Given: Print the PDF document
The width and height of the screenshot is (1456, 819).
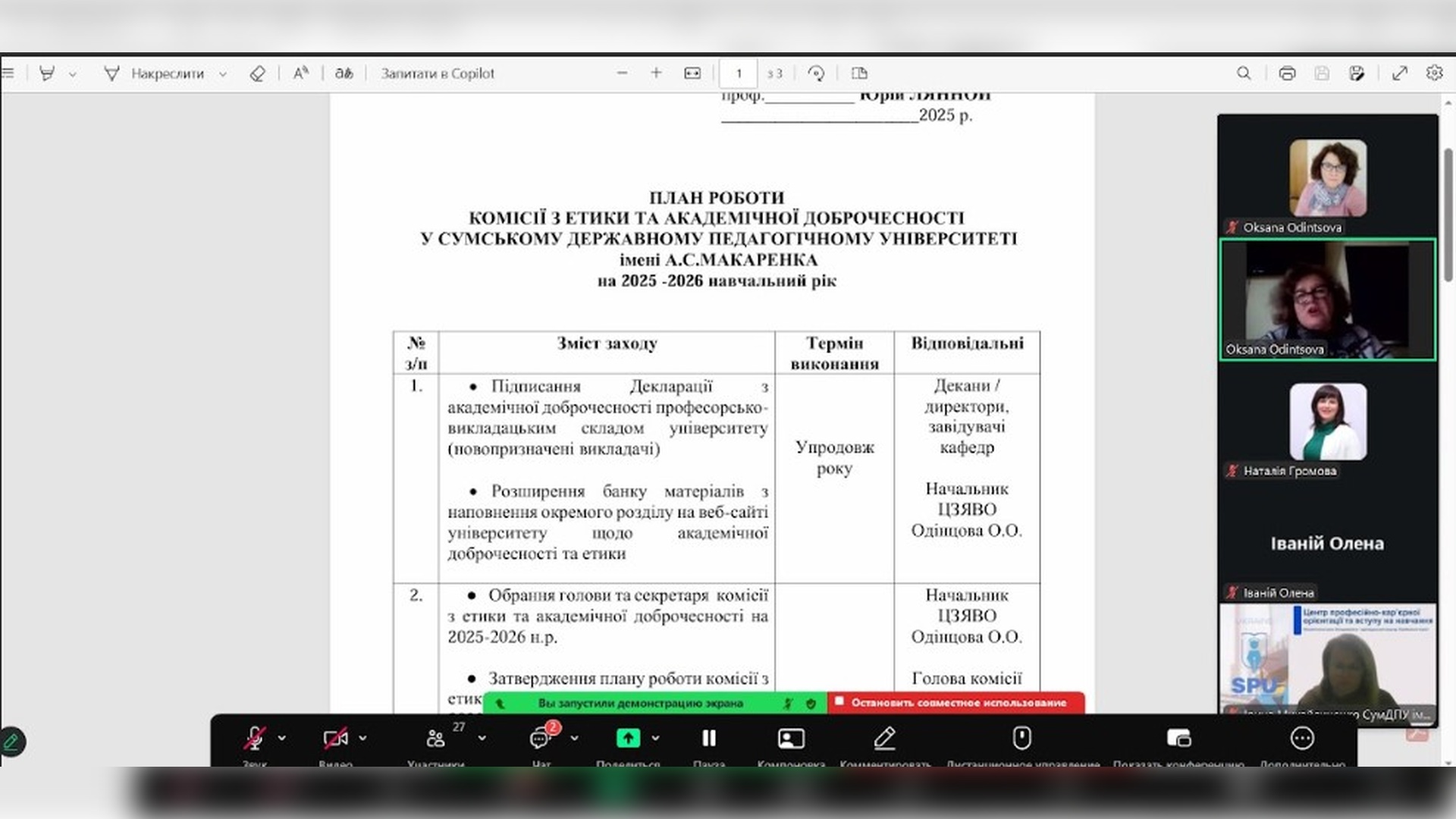Looking at the screenshot, I should (1287, 74).
